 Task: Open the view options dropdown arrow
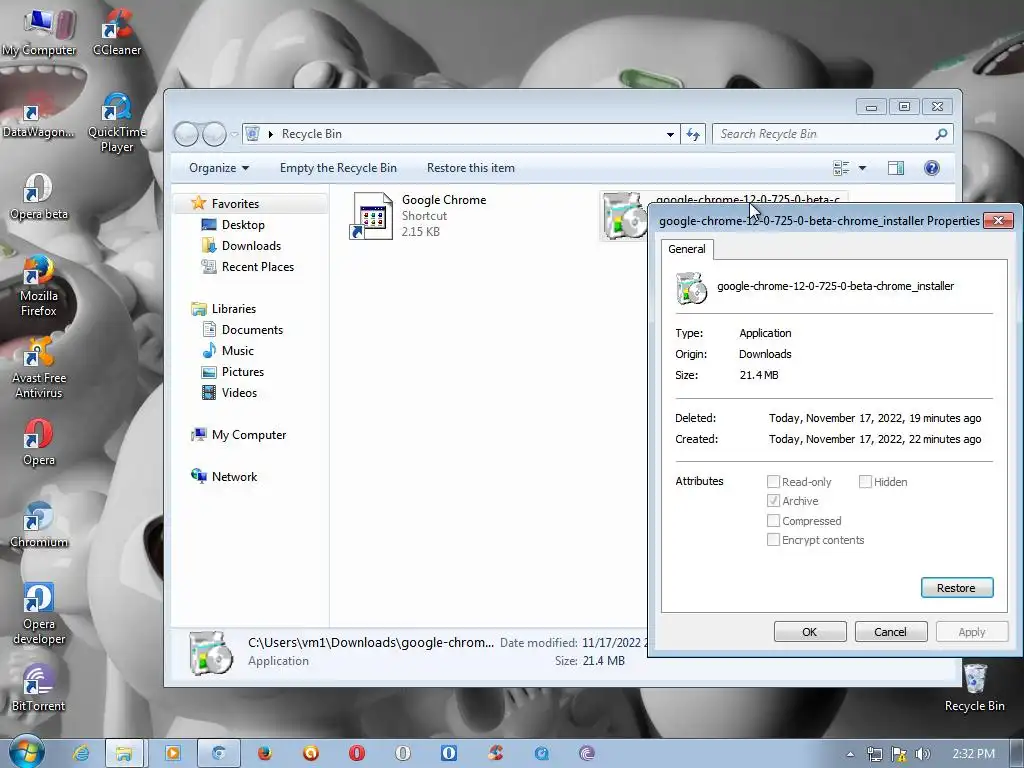click(862, 168)
